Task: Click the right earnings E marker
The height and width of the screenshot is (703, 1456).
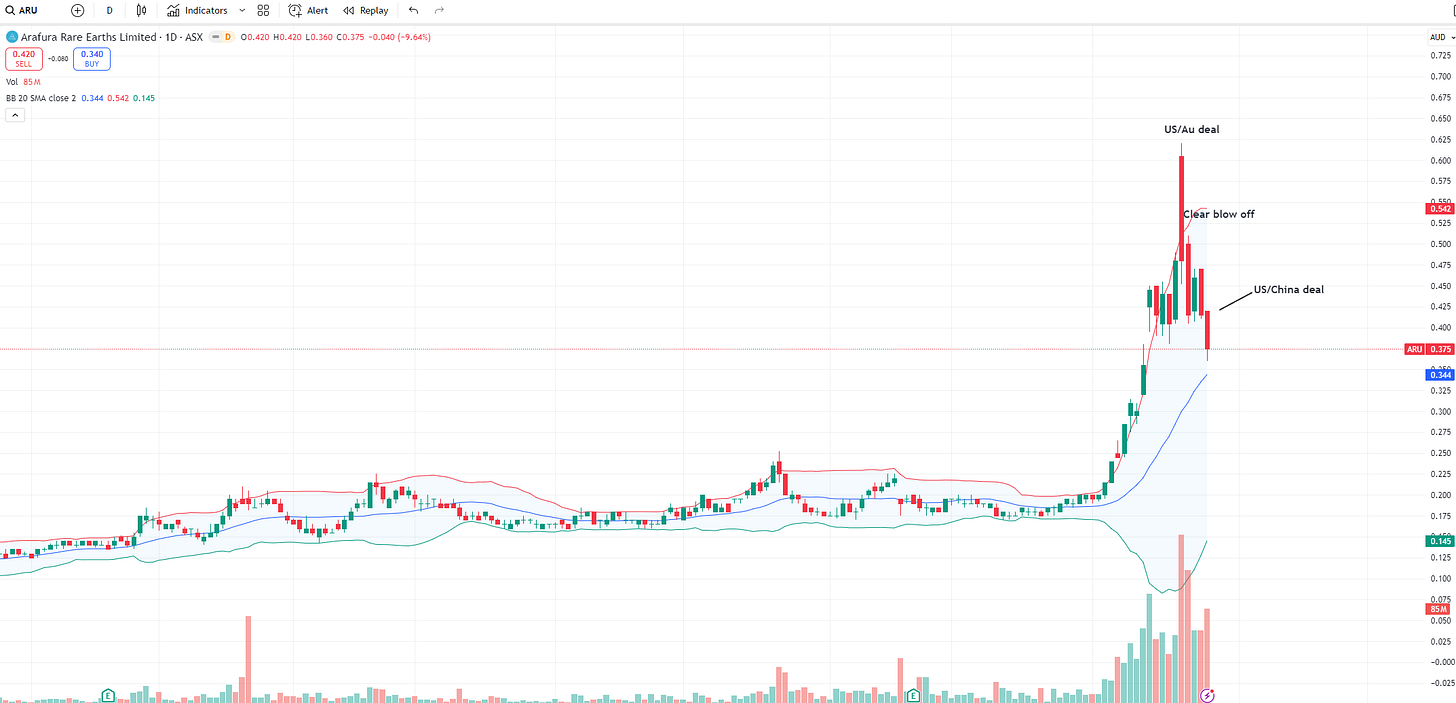Action: (x=913, y=694)
